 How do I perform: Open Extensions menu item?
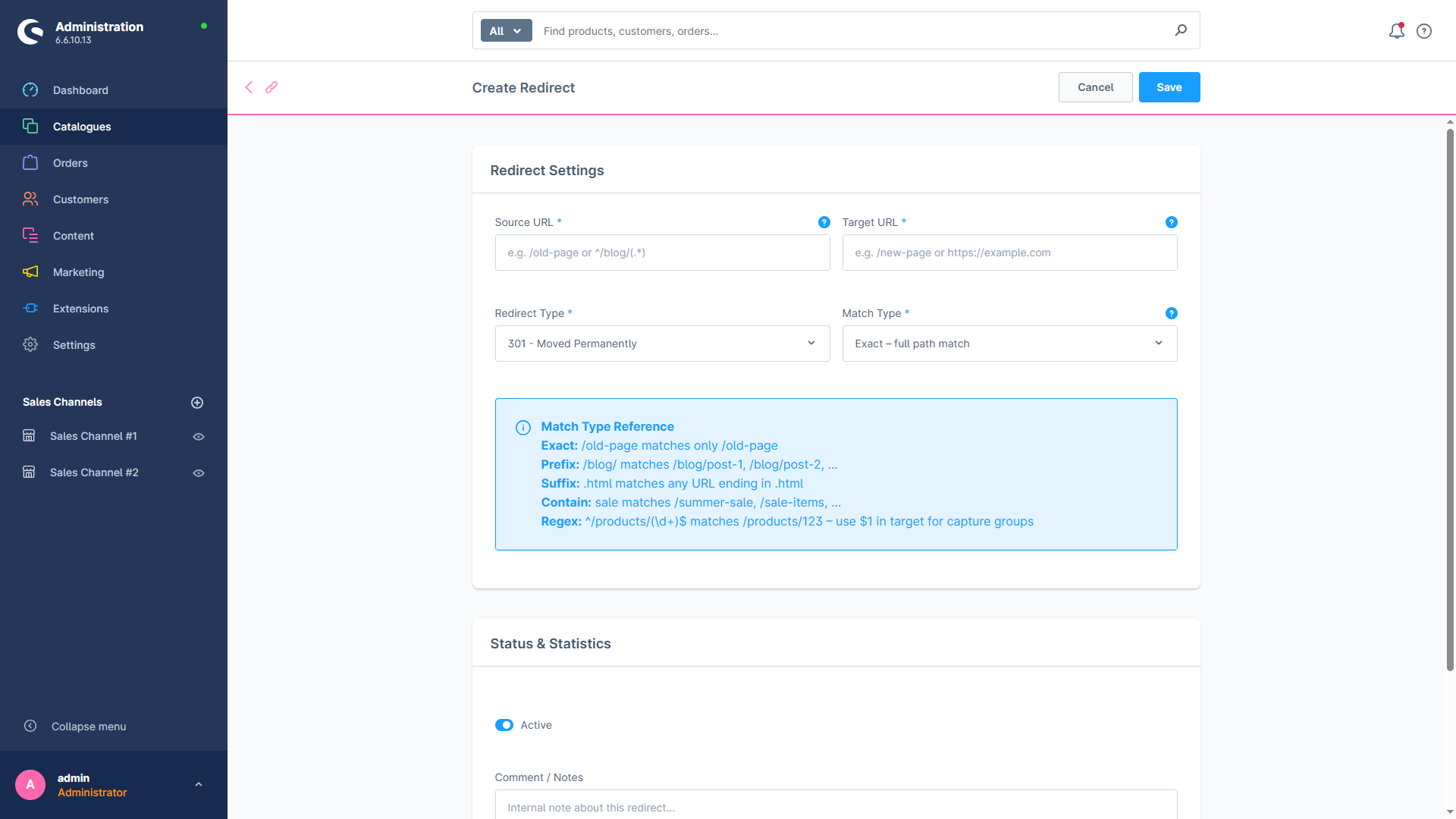point(114,309)
